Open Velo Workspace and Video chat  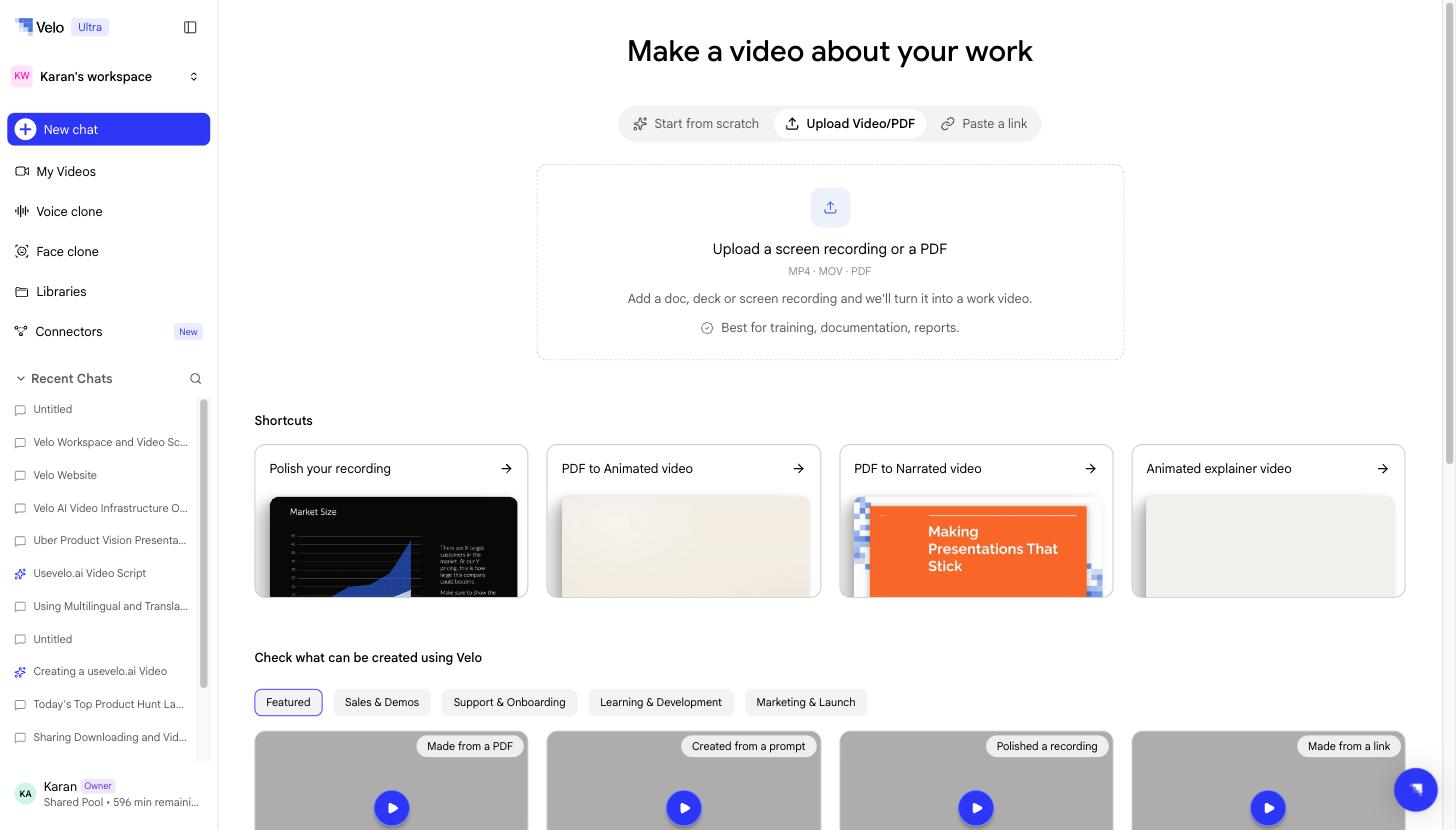pos(101,442)
